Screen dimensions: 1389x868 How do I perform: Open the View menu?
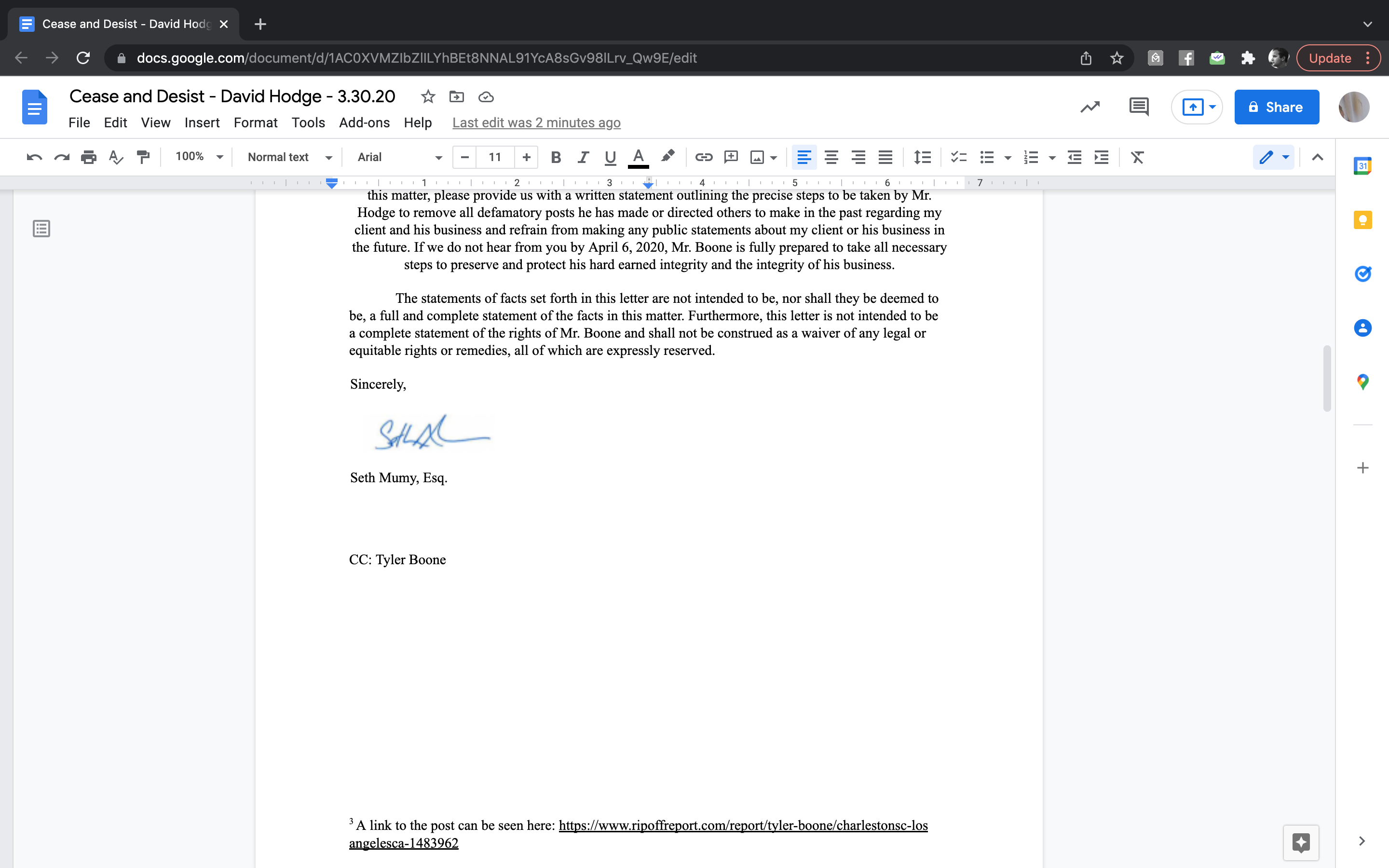click(156, 123)
